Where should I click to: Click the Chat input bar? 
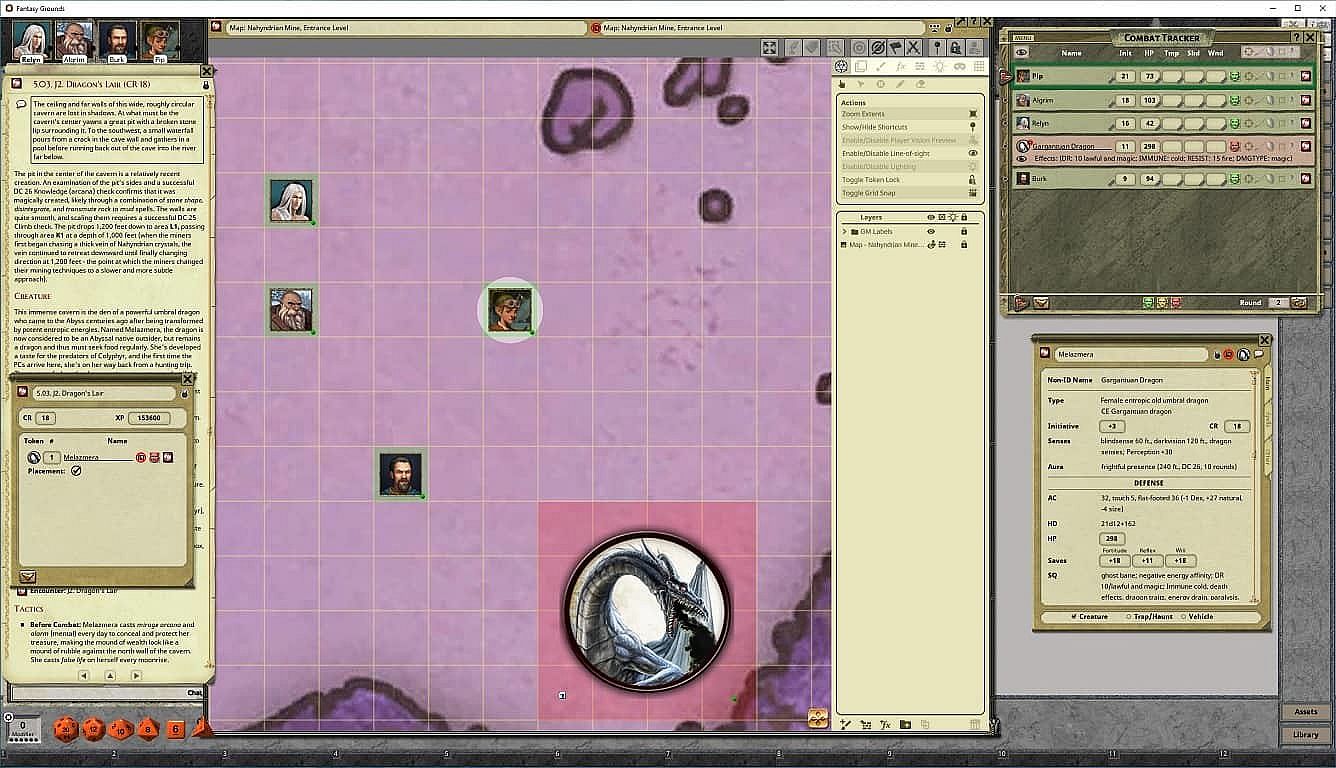click(107, 692)
